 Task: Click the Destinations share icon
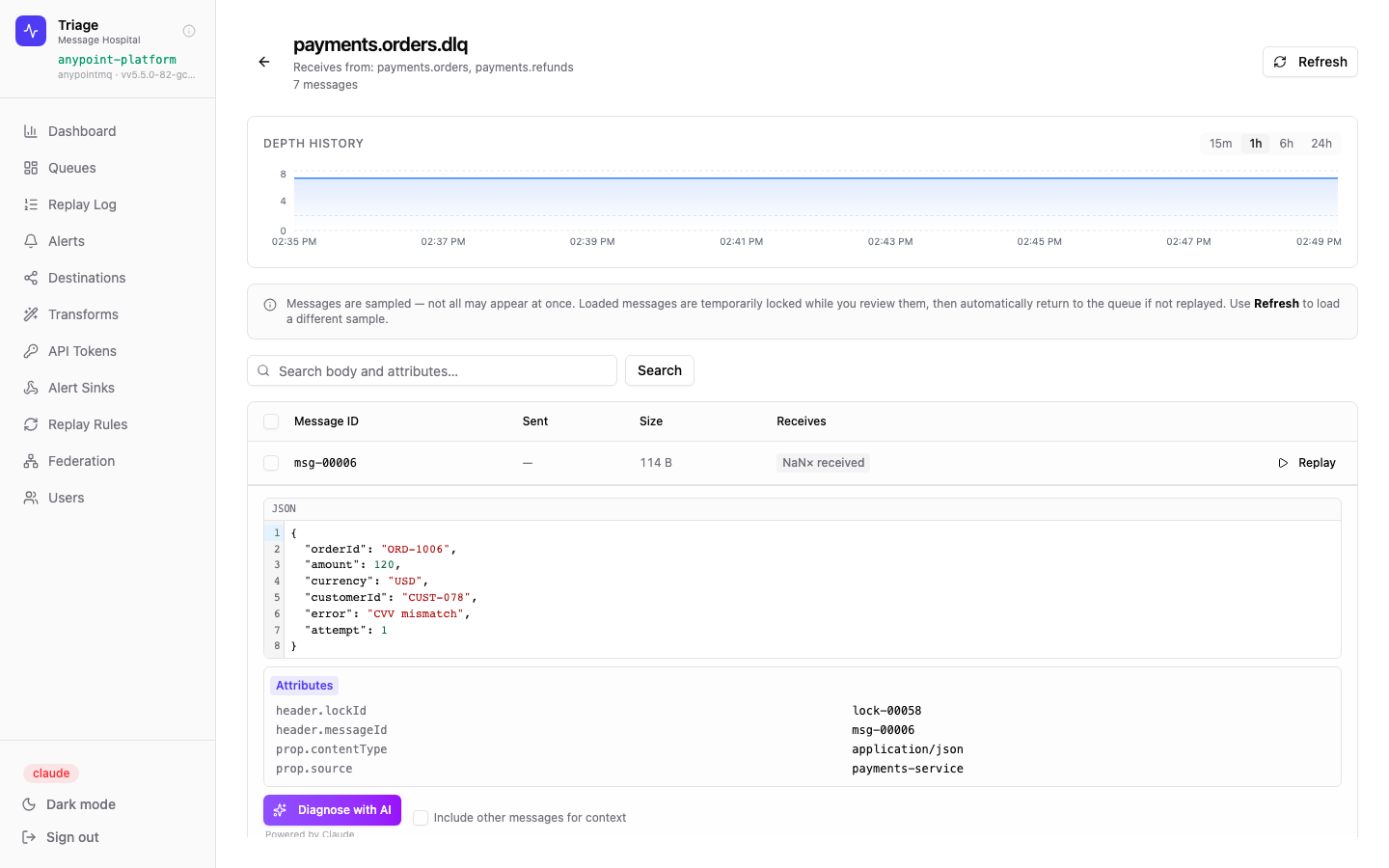click(31, 278)
